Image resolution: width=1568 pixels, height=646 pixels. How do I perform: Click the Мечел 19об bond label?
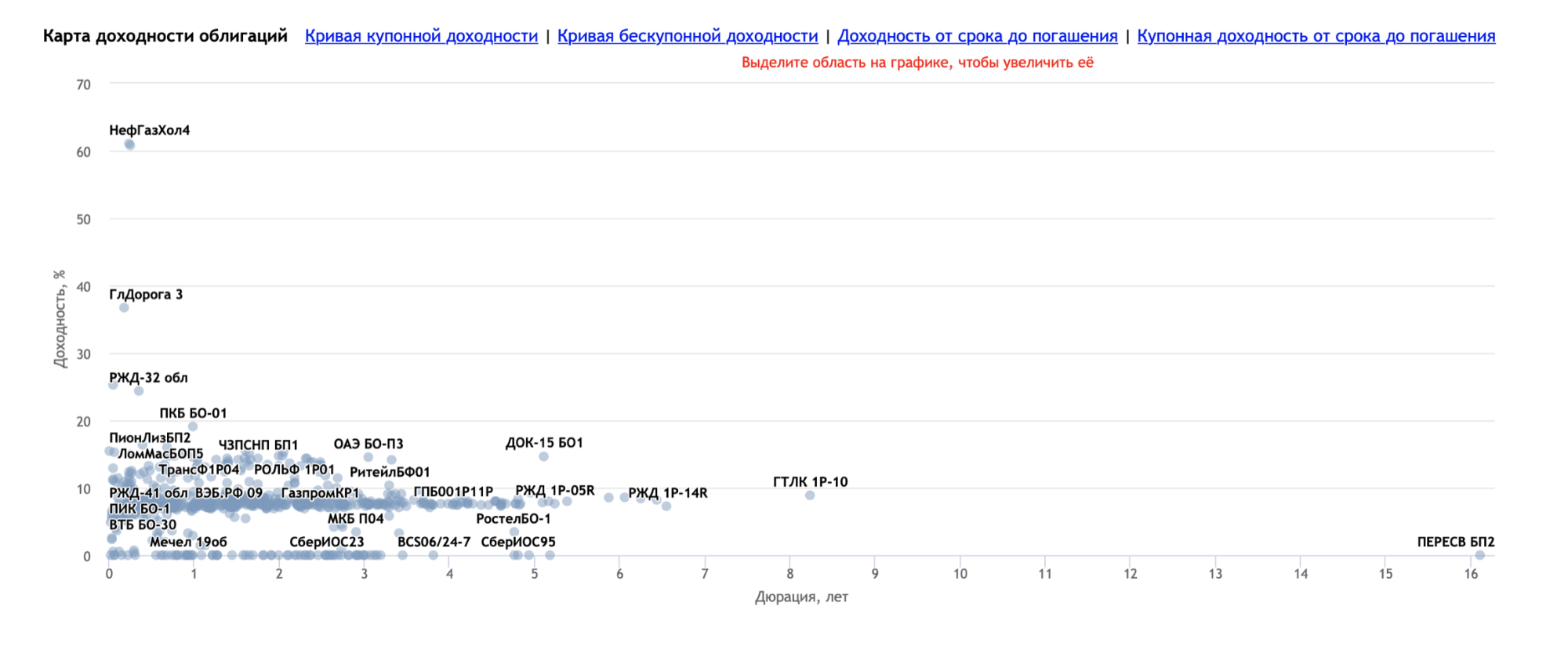click(188, 543)
